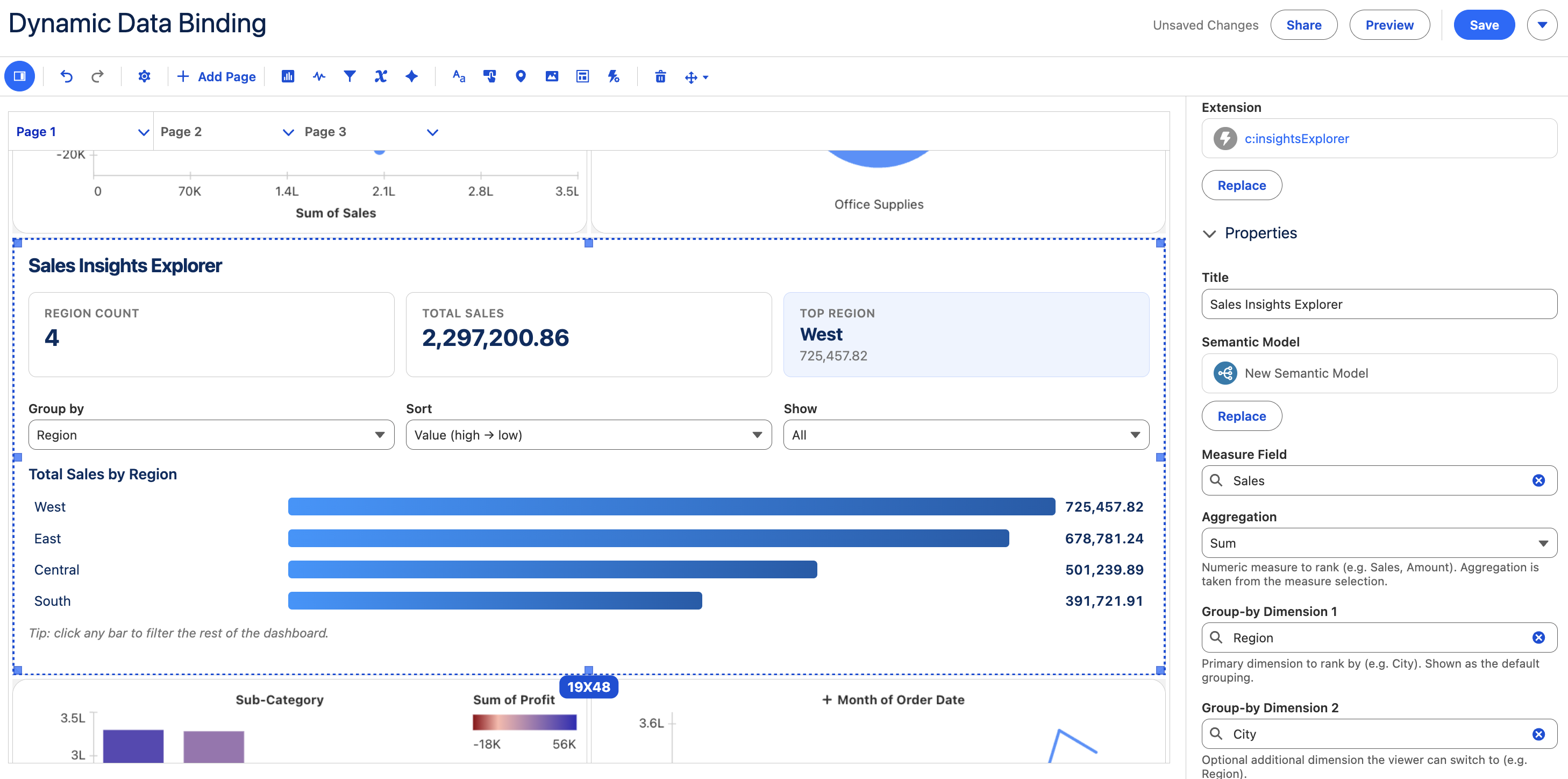
Task: Clear the City group-by dimension
Action: click(x=1538, y=734)
